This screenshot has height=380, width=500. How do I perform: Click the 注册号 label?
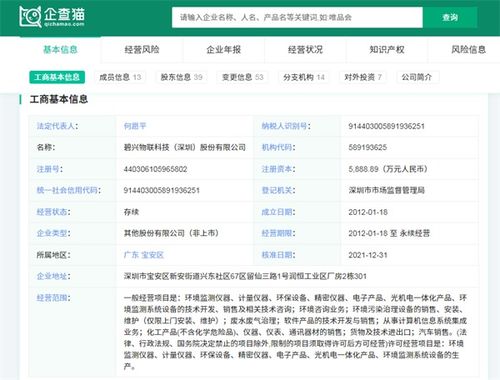(49, 169)
